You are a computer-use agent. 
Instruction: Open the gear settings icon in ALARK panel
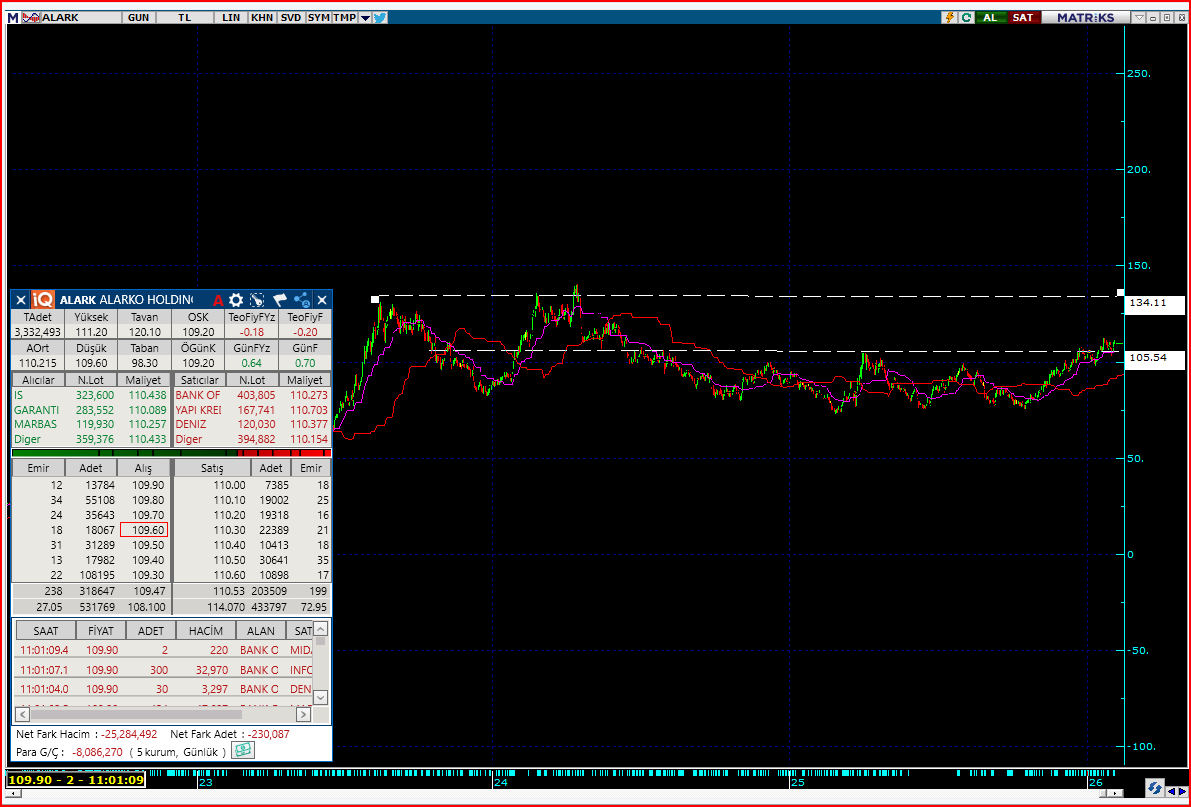pos(236,300)
